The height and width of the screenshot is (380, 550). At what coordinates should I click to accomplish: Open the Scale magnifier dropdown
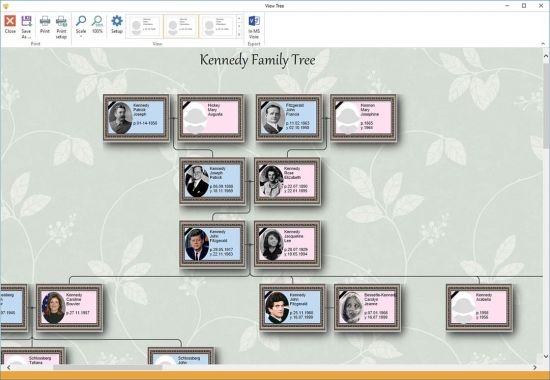coord(81,25)
